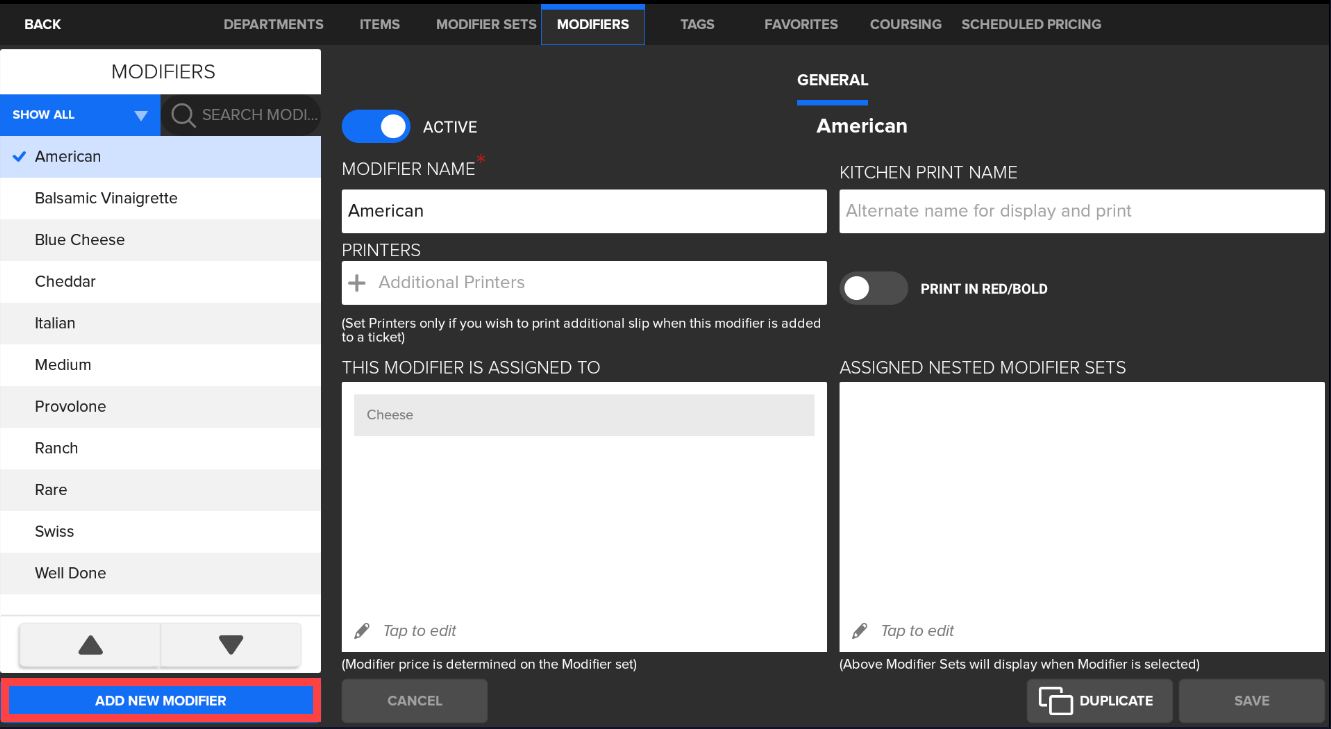This screenshot has width=1331, height=729.
Task: Toggle the Active switch off
Action: pyautogui.click(x=376, y=127)
